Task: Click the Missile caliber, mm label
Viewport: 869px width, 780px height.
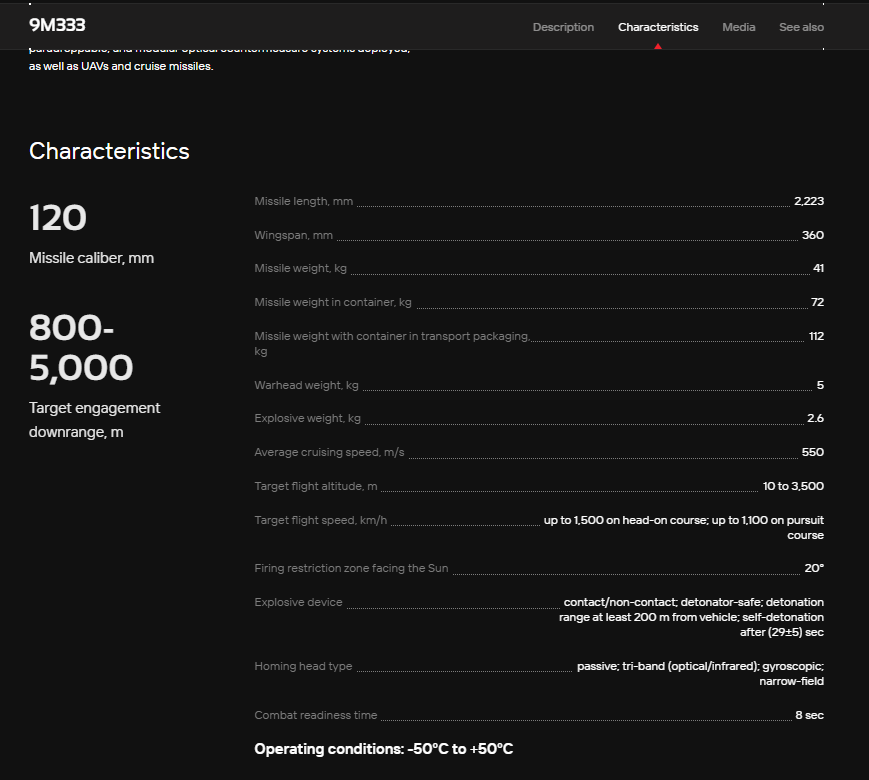Action: tap(91, 258)
